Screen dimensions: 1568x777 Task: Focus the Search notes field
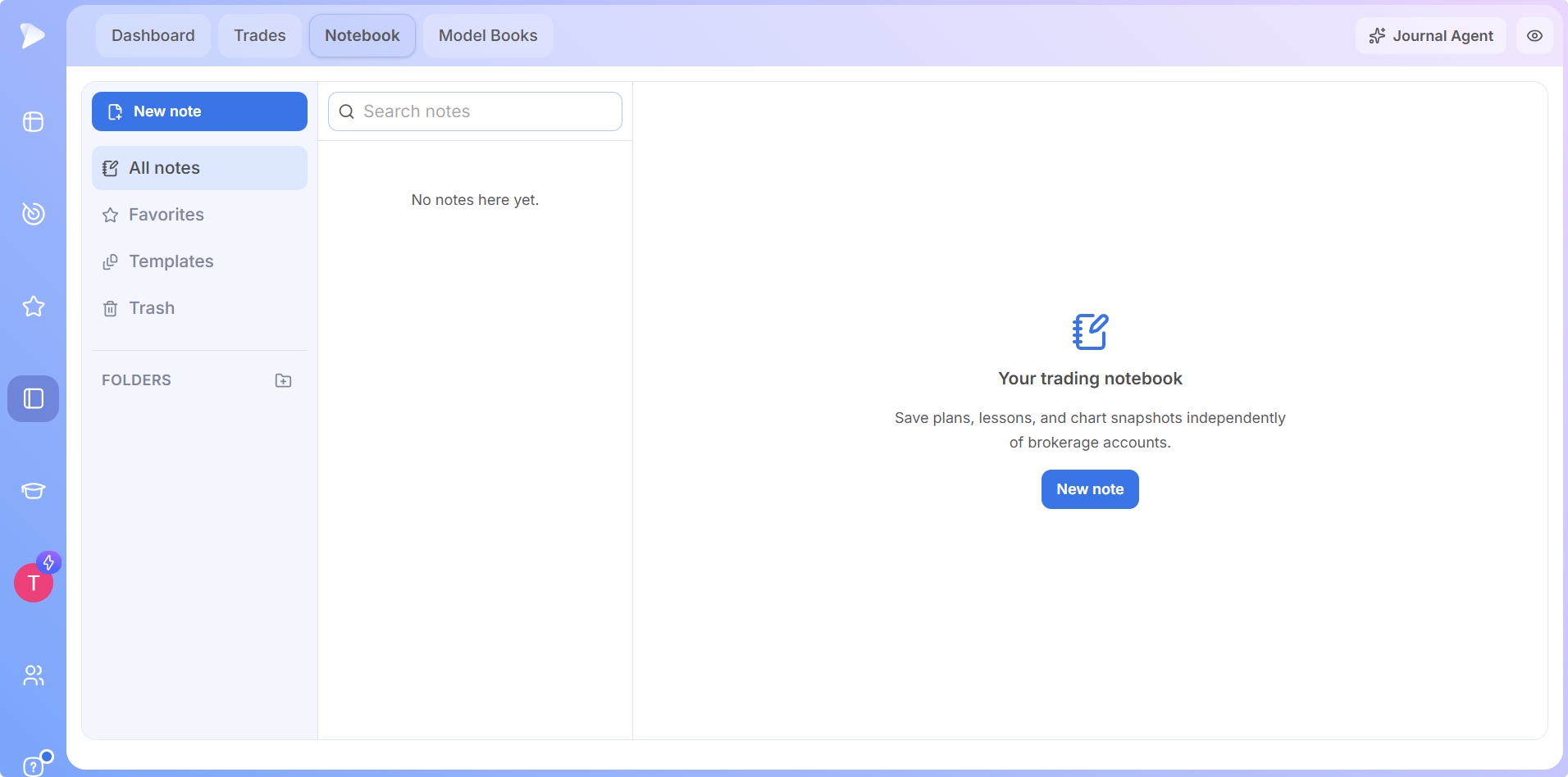click(475, 111)
